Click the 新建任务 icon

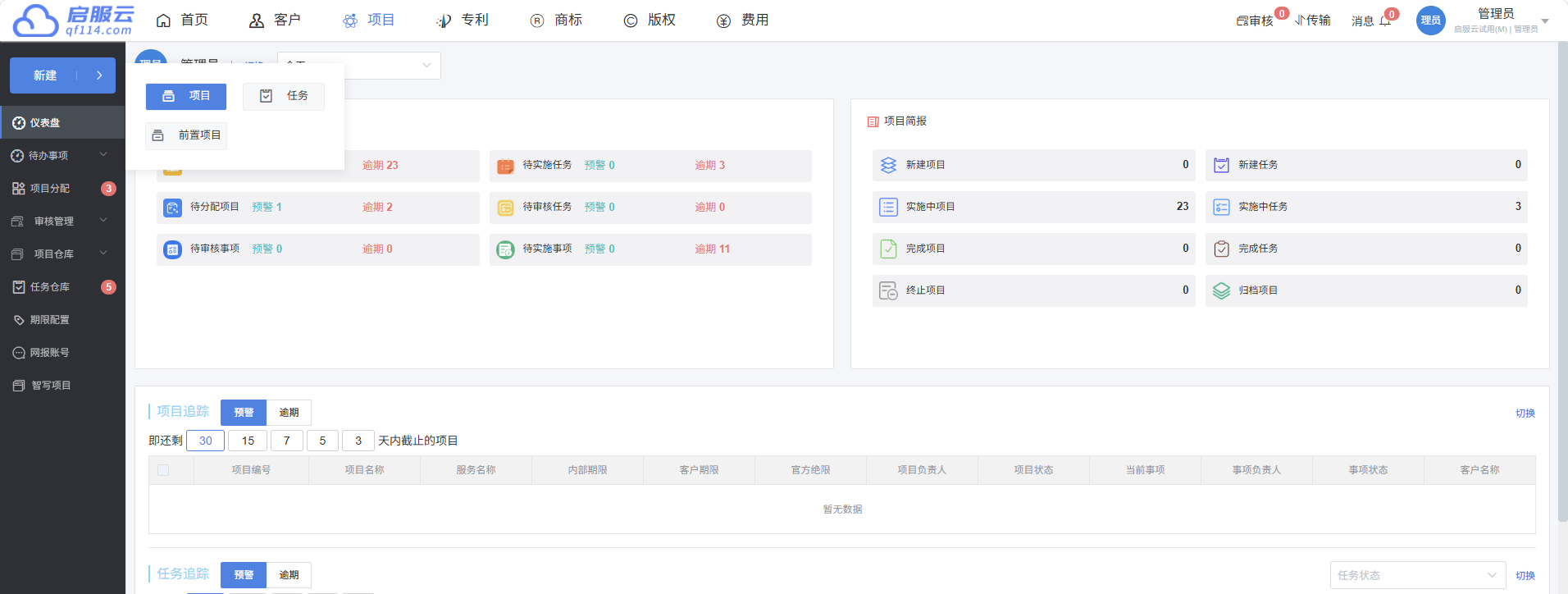(1221, 165)
